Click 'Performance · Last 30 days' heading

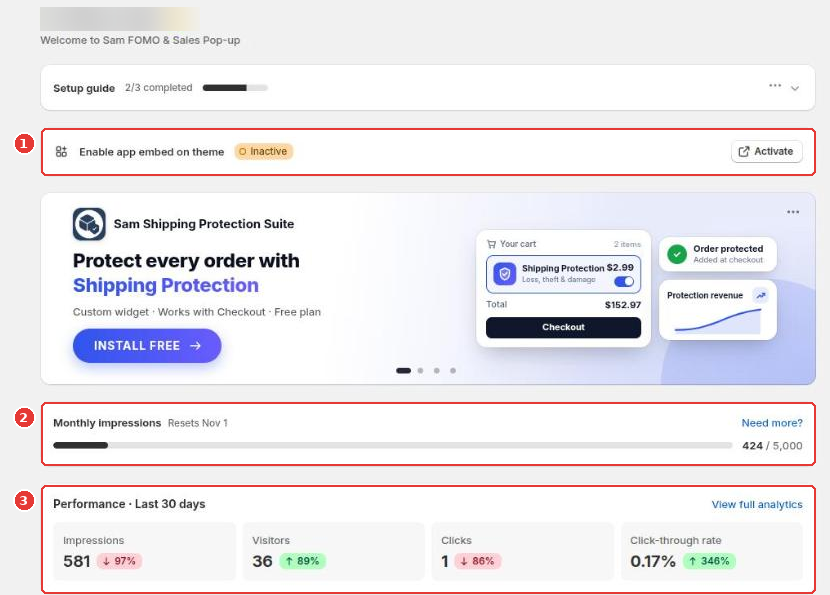click(129, 504)
